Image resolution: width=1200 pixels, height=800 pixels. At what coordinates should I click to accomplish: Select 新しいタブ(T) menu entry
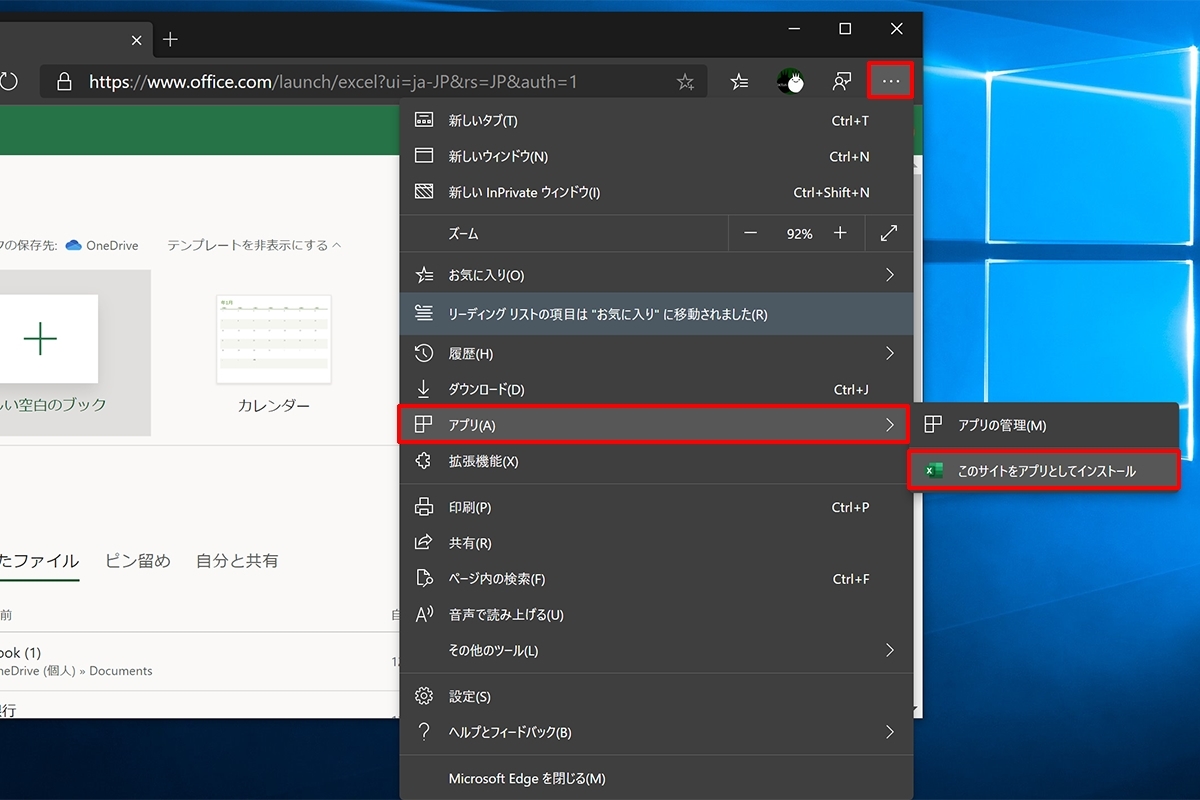(656, 121)
